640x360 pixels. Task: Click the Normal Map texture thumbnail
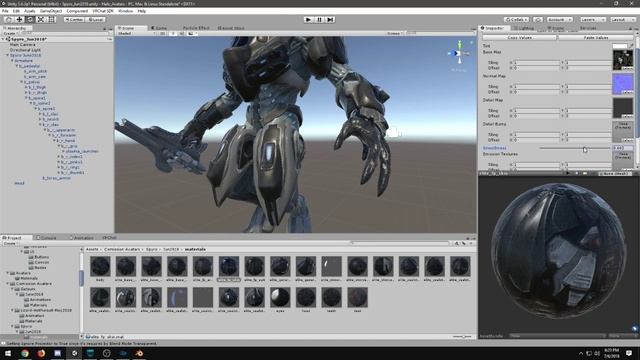point(623,84)
